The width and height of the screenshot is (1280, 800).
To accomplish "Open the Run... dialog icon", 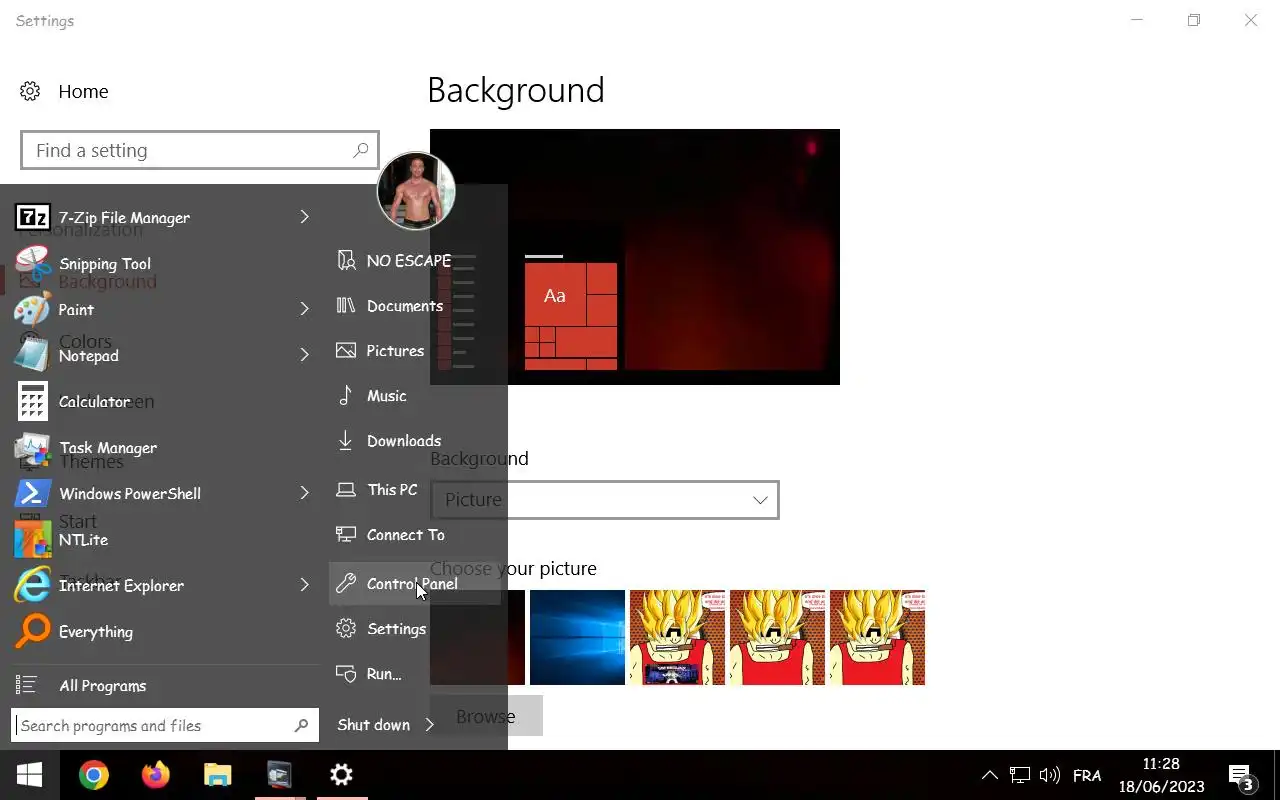I will (346, 674).
